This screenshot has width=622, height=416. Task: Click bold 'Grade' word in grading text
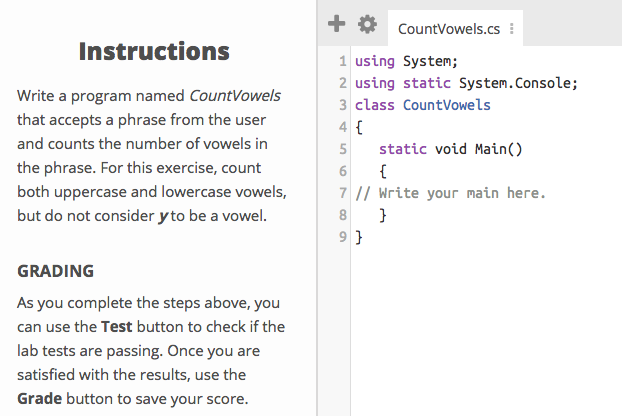point(39,399)
